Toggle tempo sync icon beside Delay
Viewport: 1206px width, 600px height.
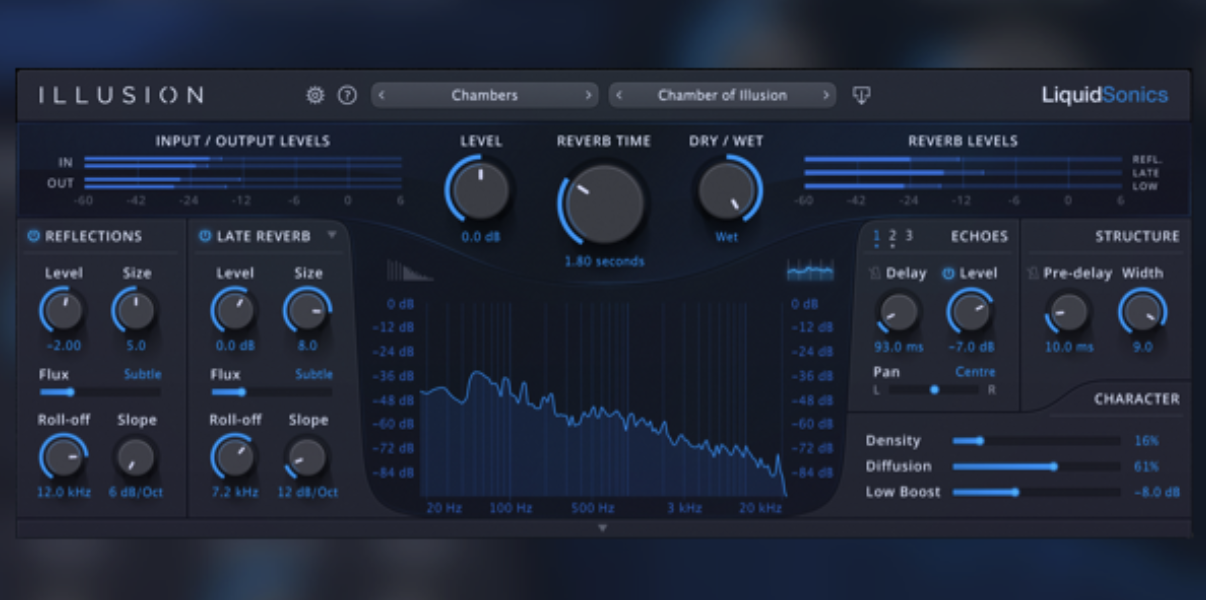tap(874, 273)
